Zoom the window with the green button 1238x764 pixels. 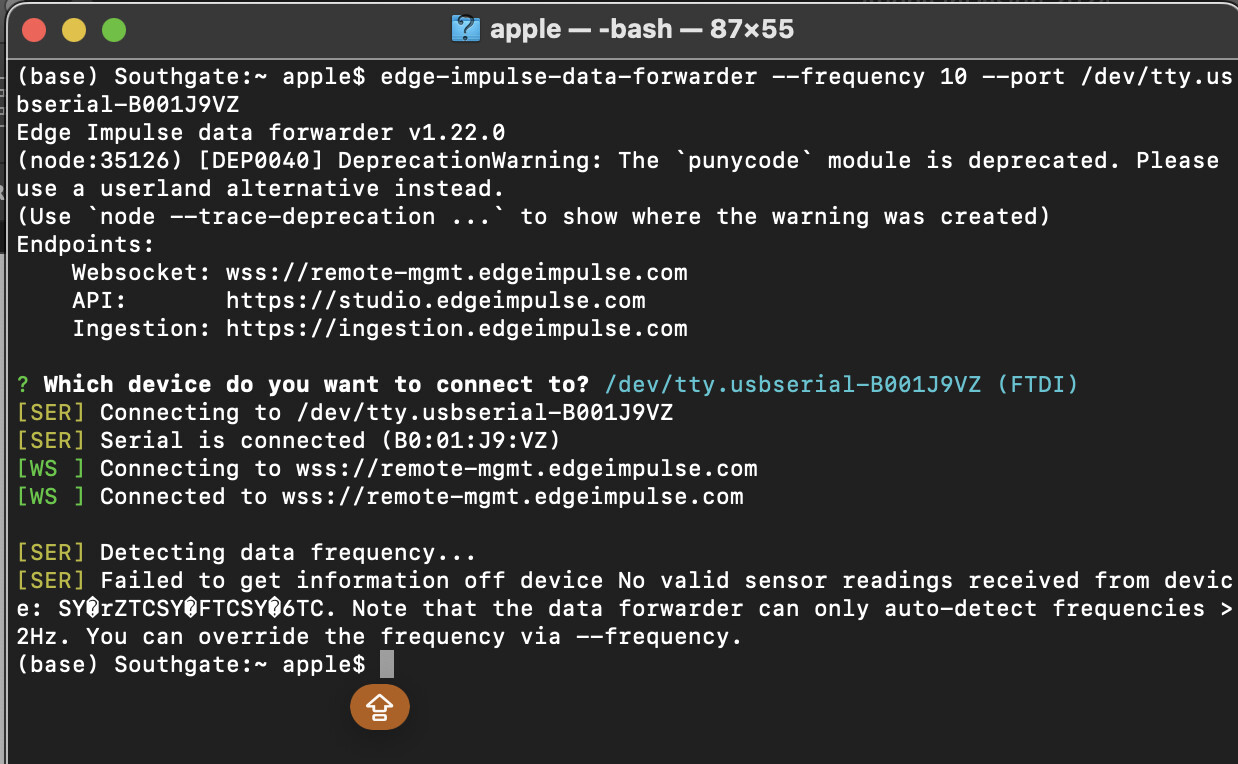(x=114, y=30)
